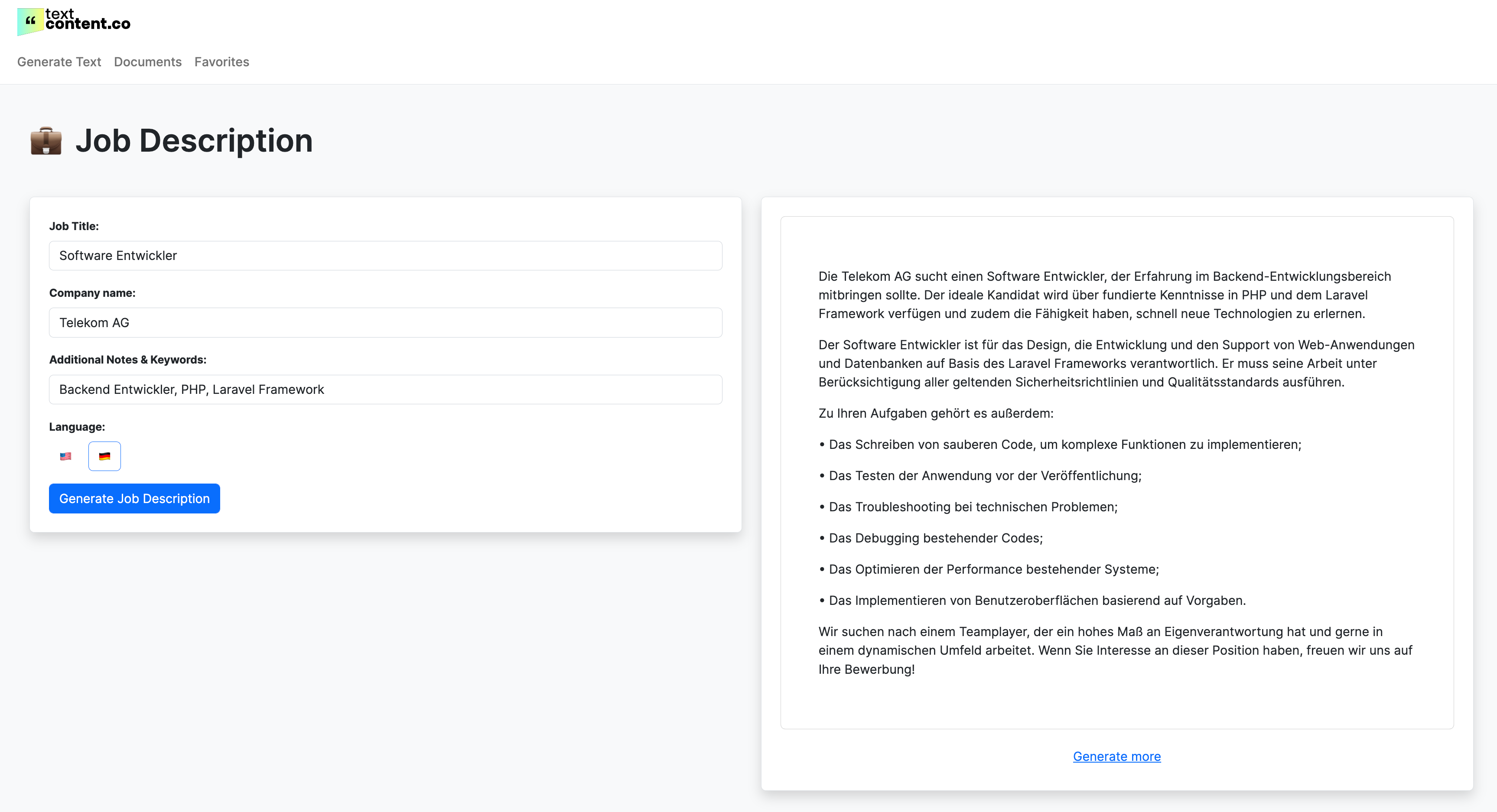This screenshot has height=812, width=1497.
Task: Click the Generate more link
Action: [x=1116, y=756]
